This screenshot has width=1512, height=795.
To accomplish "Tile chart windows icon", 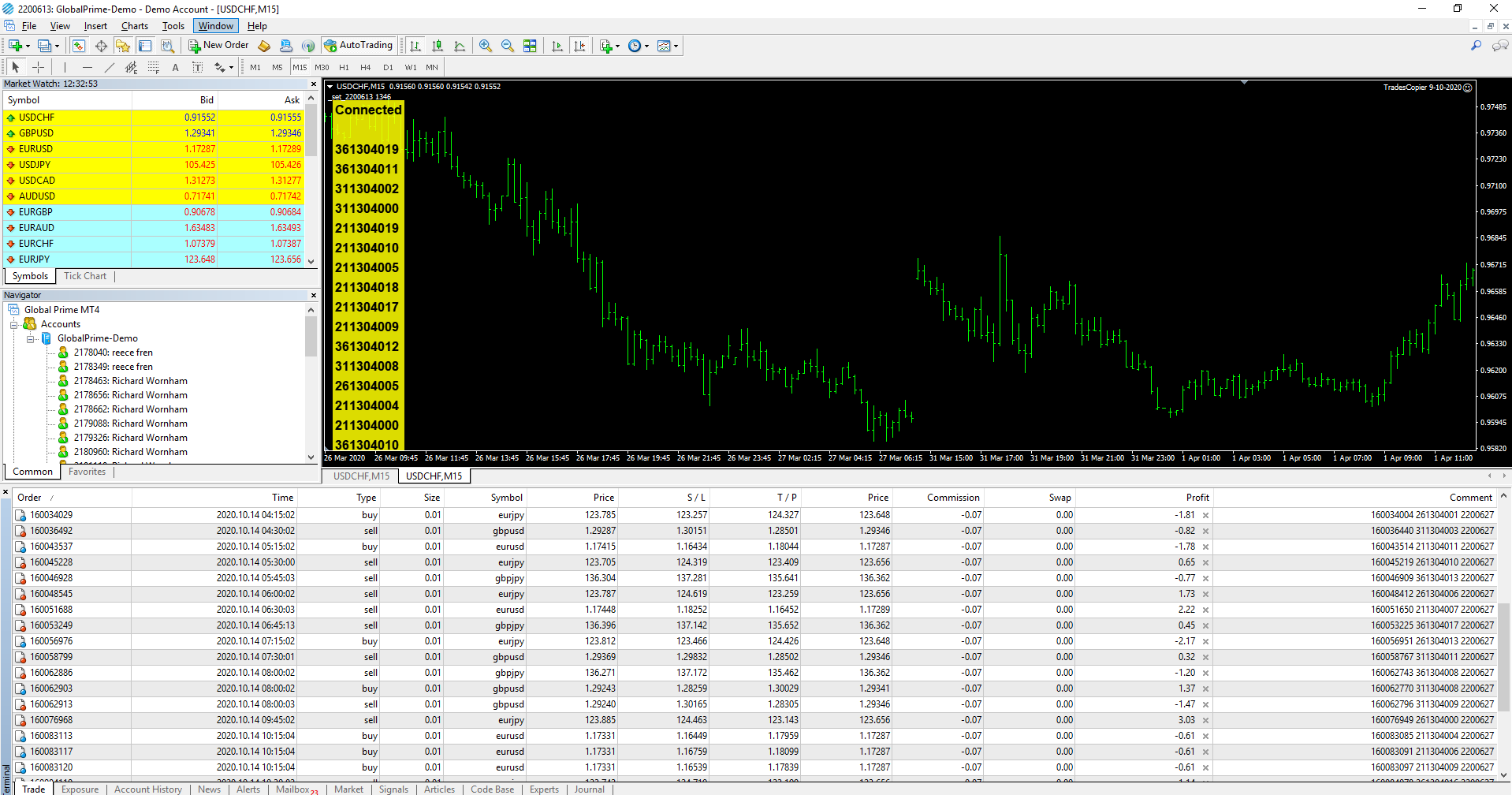I will (x=530, y=46).
